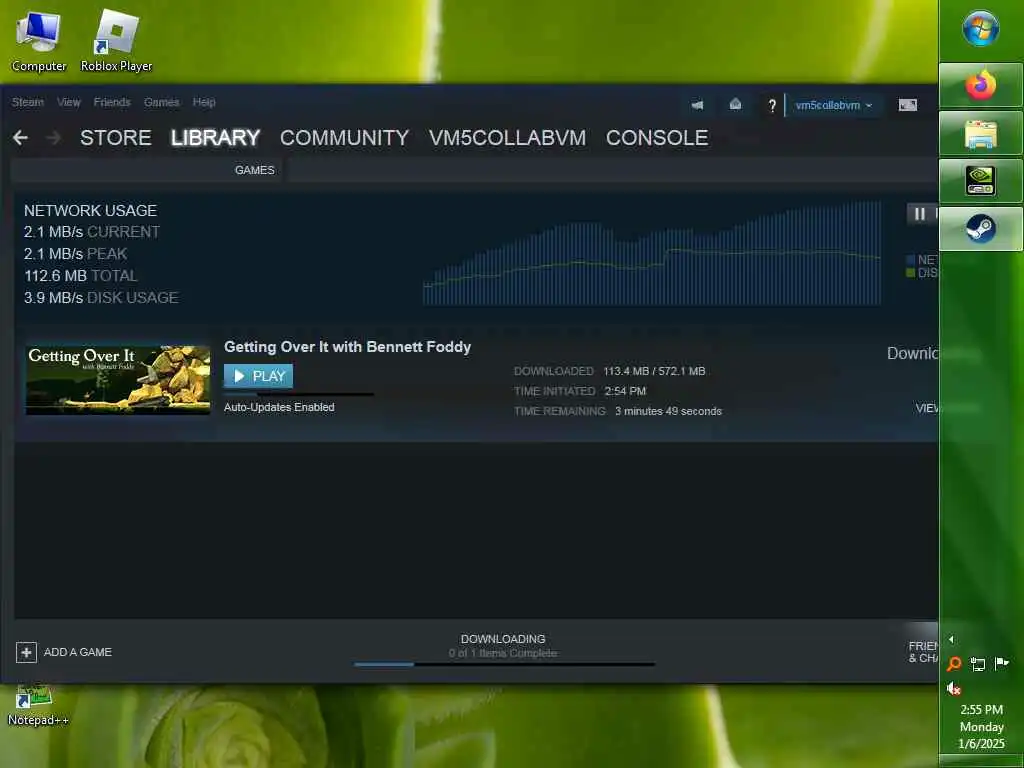
Task: Open the Steam menu
Action: pos(27,102)
